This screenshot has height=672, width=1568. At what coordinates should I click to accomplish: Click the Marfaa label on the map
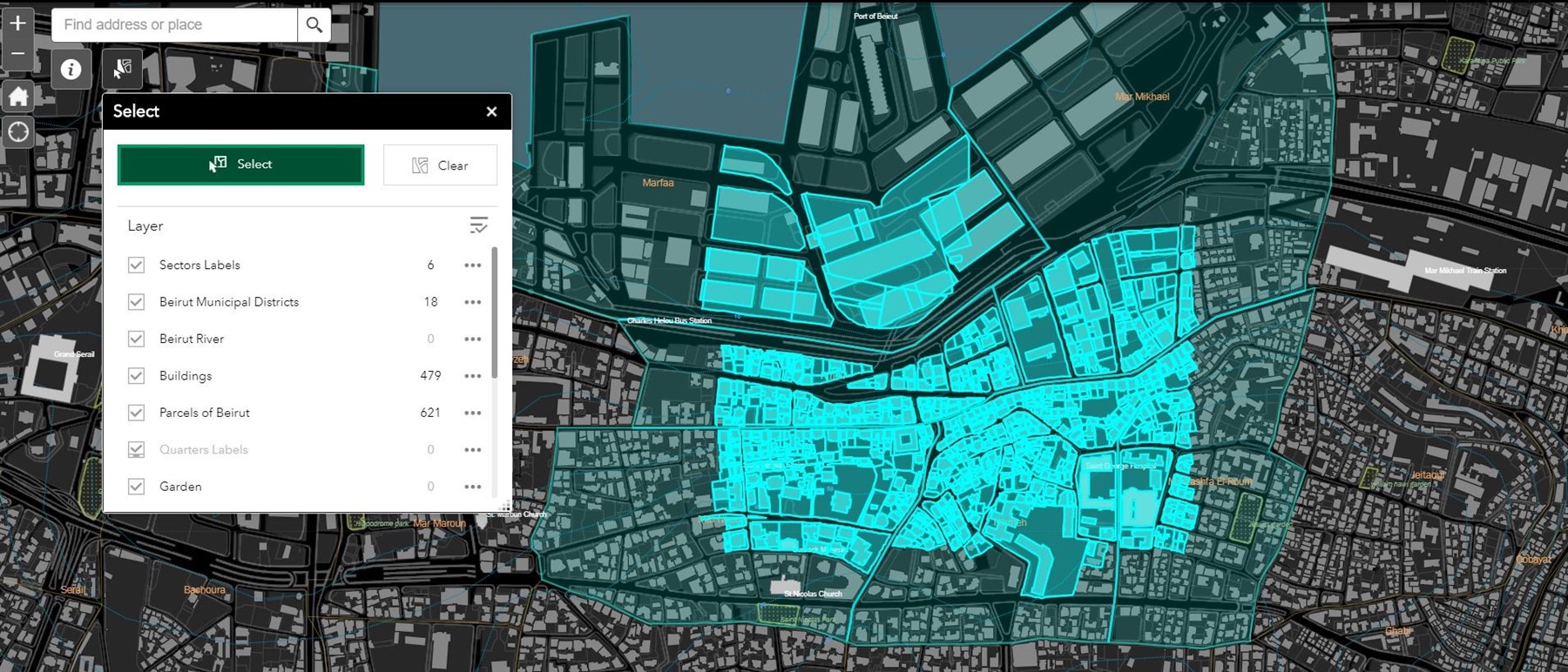click(658, 183)
